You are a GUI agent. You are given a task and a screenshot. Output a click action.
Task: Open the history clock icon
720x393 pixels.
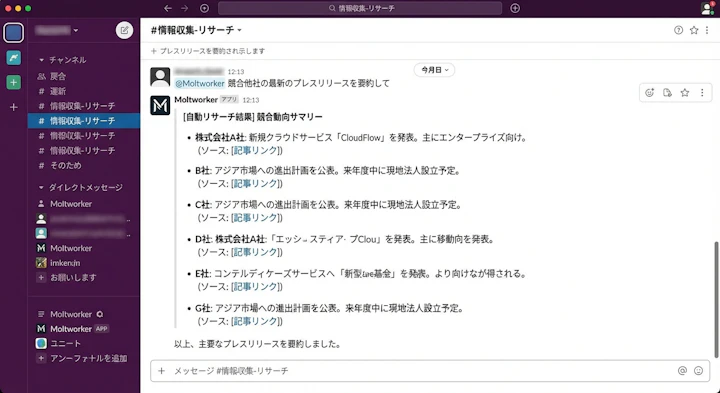[x=204, y=8]
